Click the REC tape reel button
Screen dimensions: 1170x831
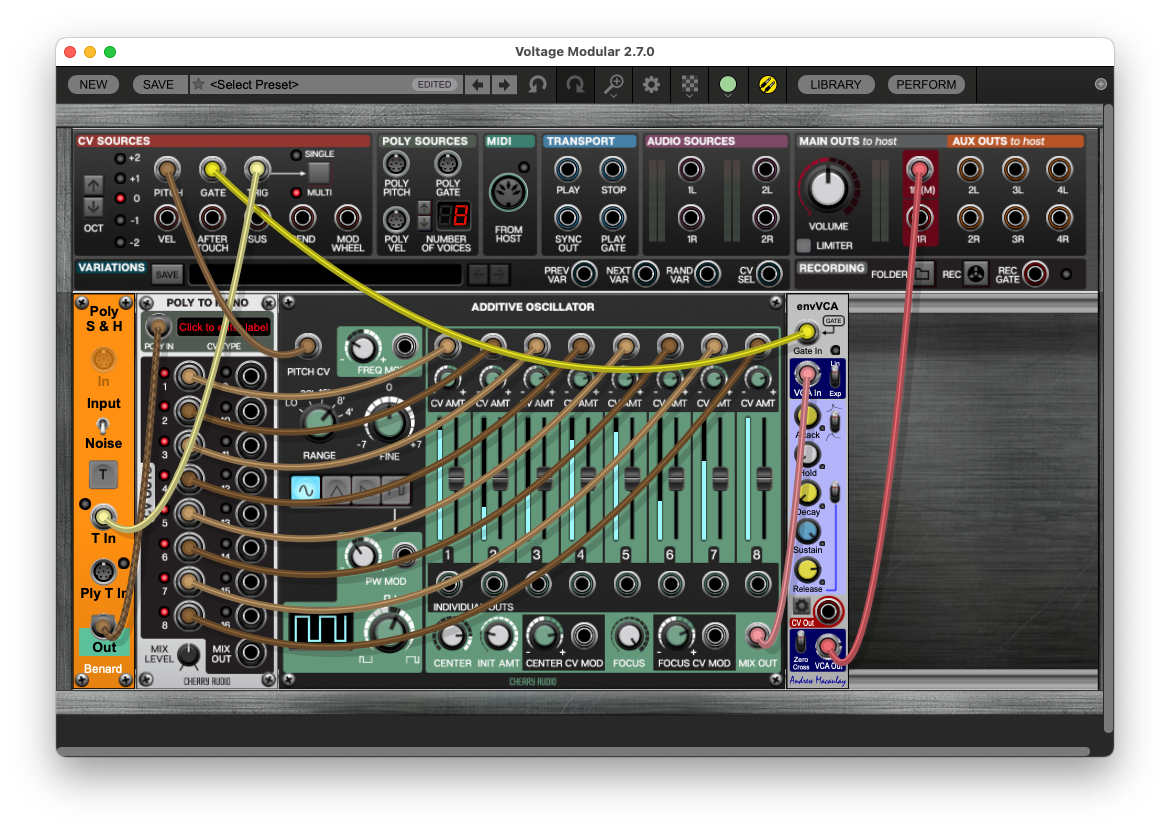pos(975,274)
